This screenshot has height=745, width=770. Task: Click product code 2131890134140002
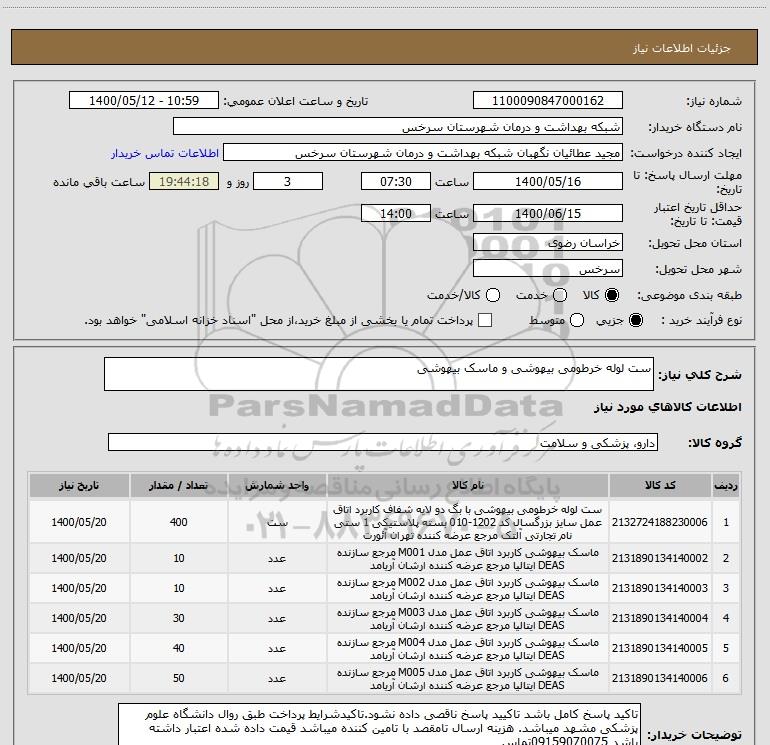[x=660, y=558]
